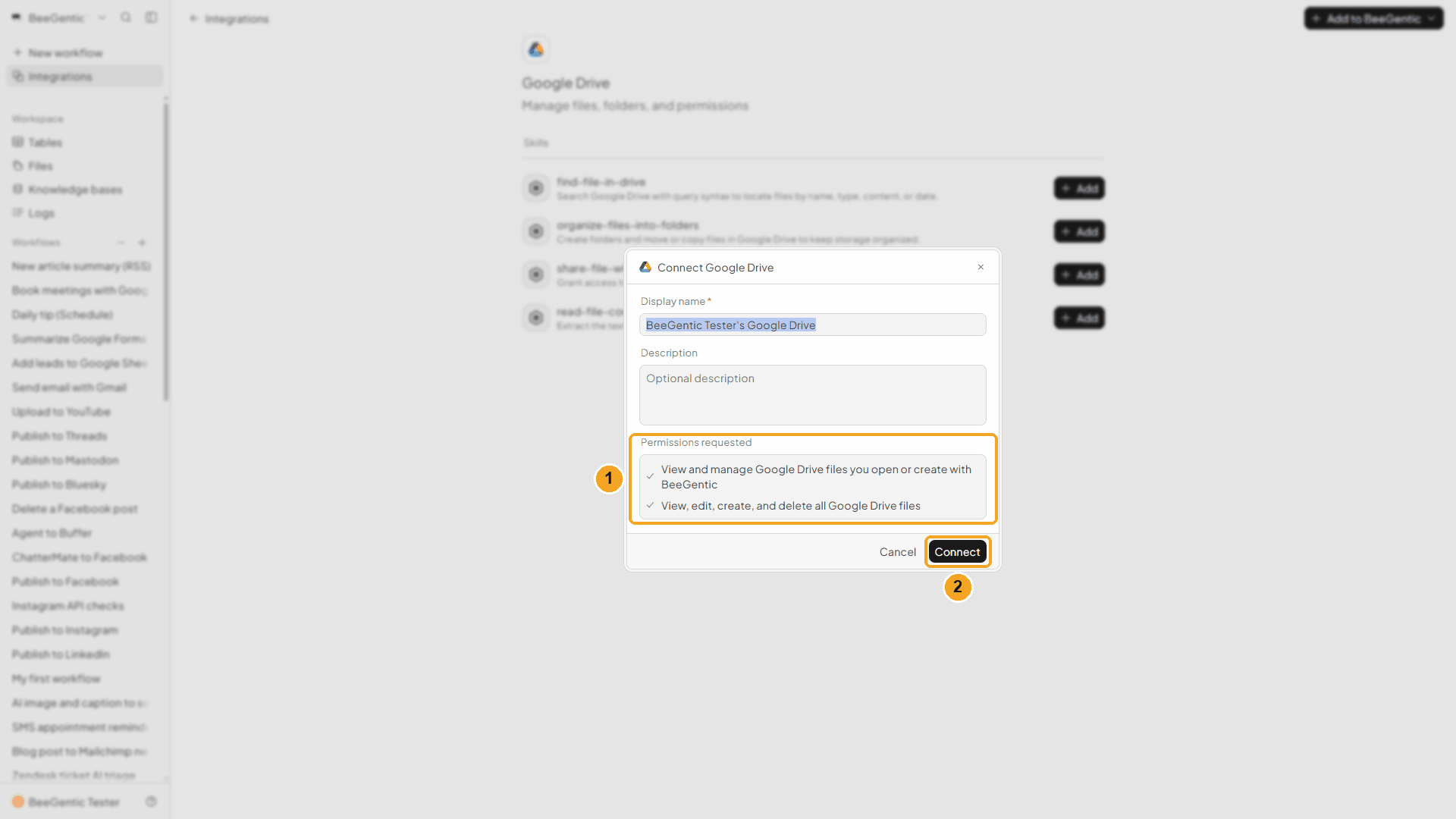Open My first workflow

[x=56, y=679]
